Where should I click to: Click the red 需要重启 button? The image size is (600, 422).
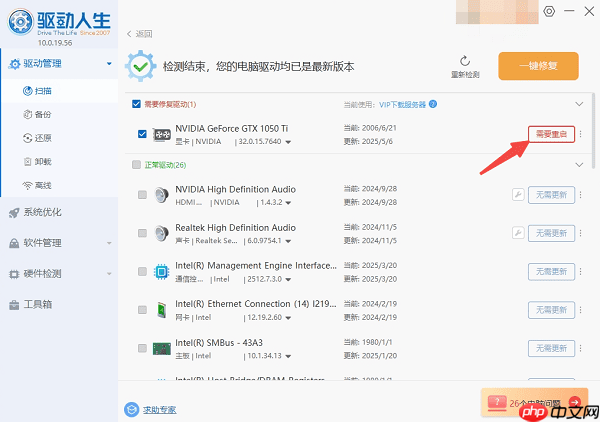pyautogui.click(x=551, y=134)
